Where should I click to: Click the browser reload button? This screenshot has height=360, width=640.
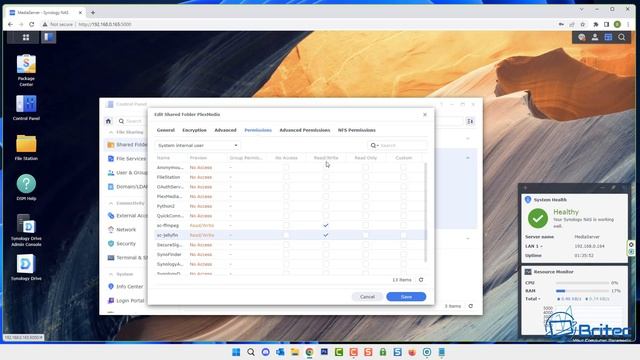coord(31,24)
